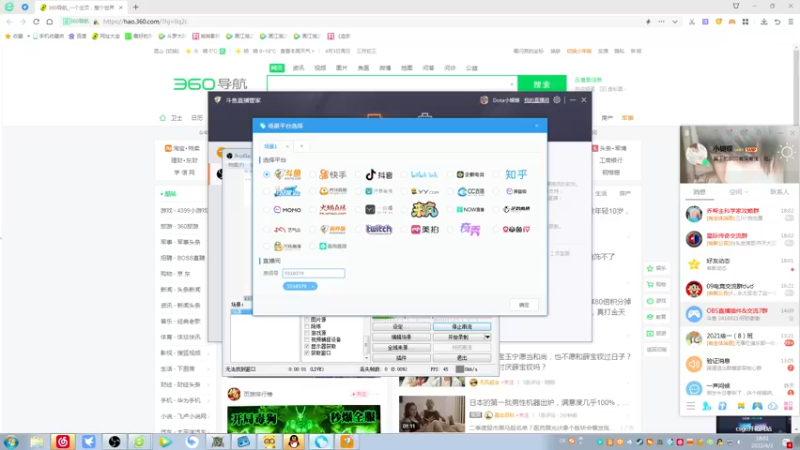This screenshot has height=450, width=800.
Task: Open the QQ penguin taskbar icon
Action: pyautogui.click(x=294, y=441)
